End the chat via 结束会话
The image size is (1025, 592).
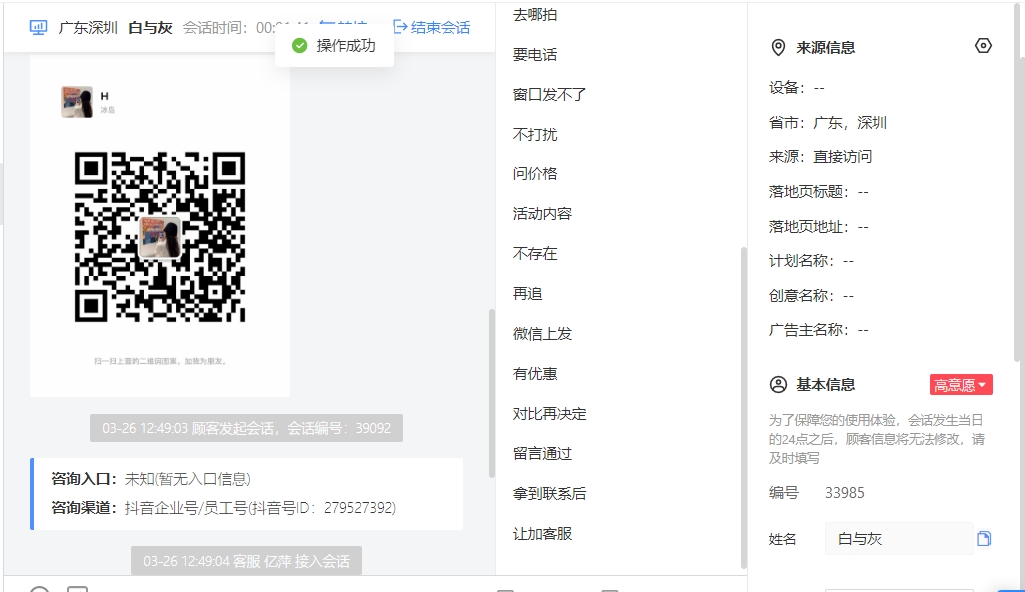click(431, 27)
